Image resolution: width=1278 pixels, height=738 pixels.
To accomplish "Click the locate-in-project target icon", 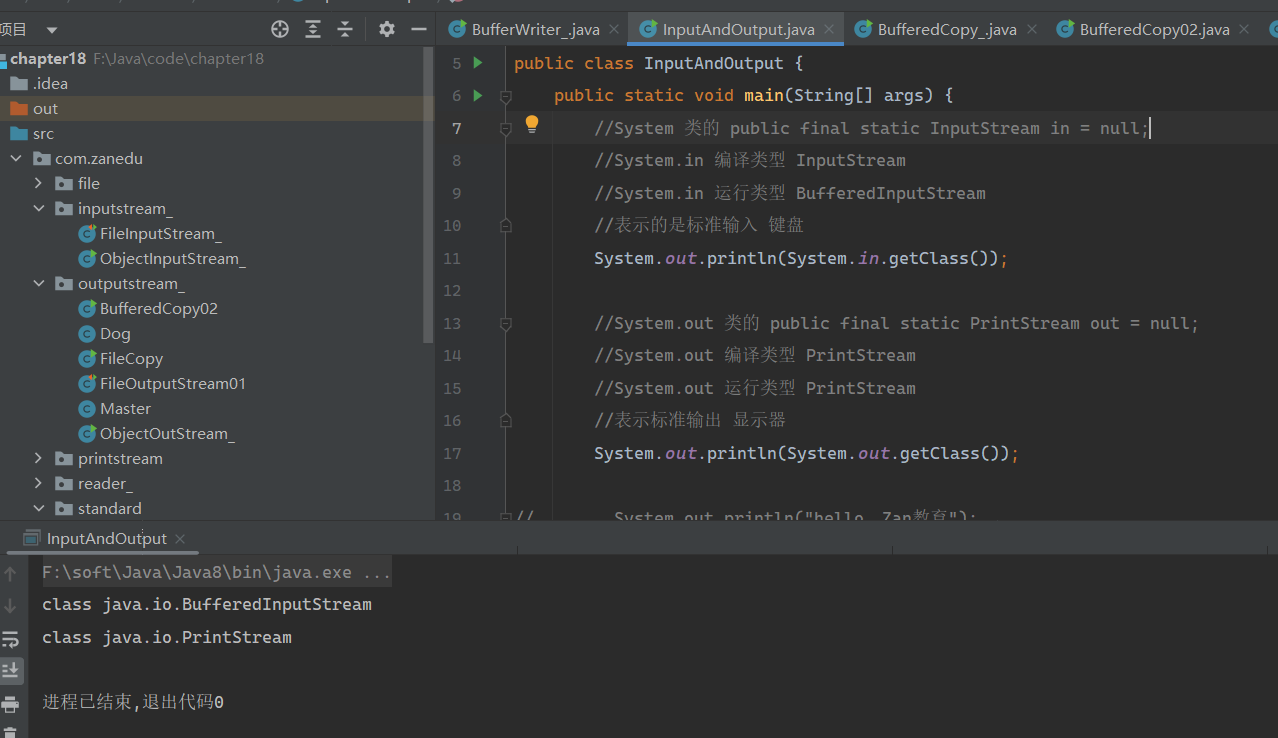I will click(280, 29).
